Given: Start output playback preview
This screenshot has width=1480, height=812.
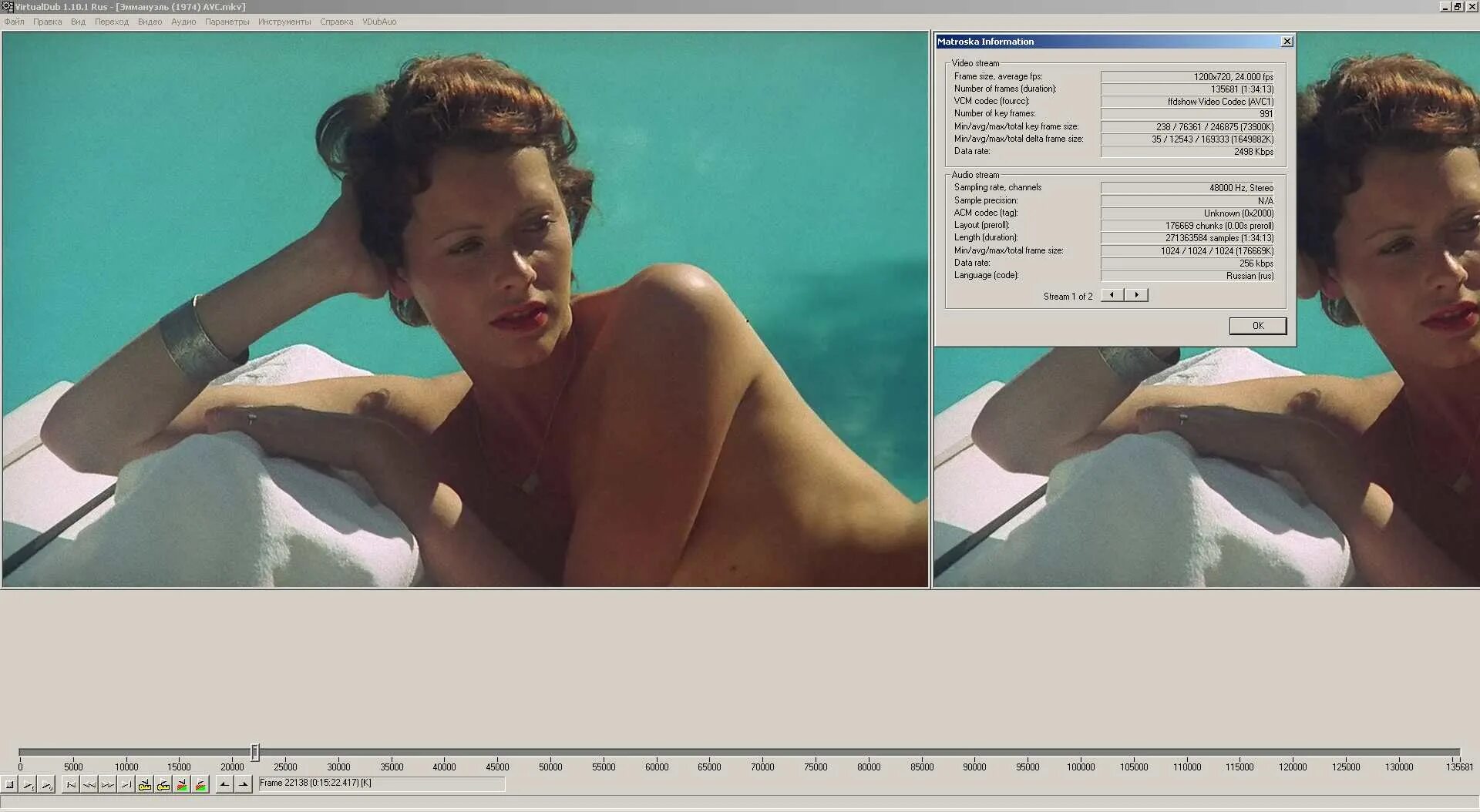Looking at the screenshot, I should [x=47, y=784].
